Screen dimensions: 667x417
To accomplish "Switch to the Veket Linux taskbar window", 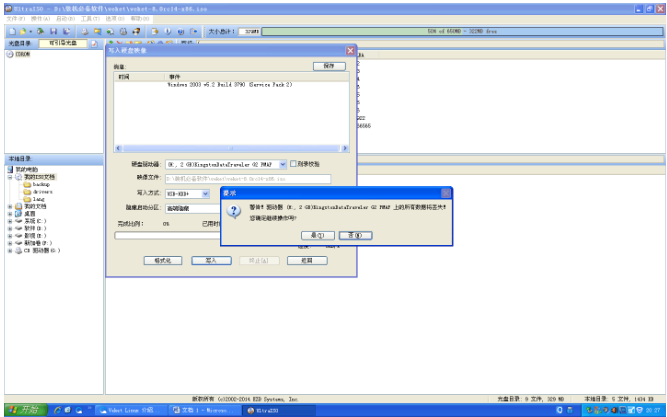I will [x=131, y=410].
